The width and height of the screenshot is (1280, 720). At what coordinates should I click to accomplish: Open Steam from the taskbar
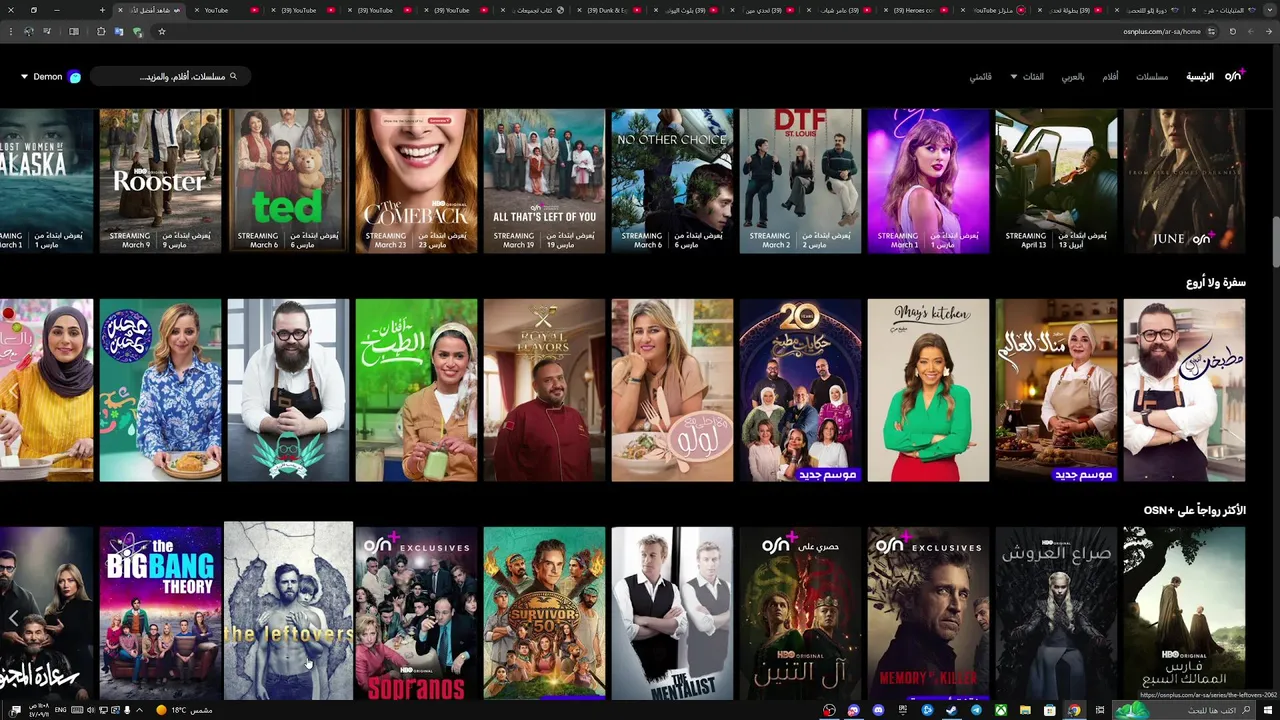pyautogui.click(x=952, y=710)
